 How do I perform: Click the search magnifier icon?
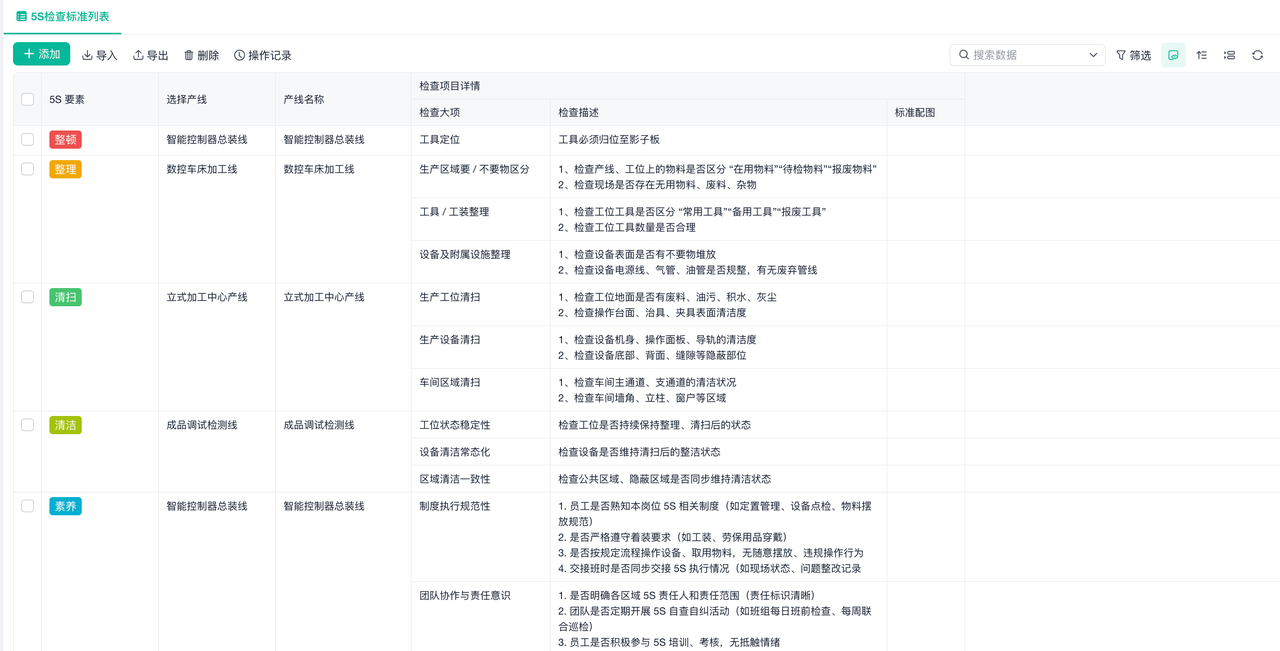[x=964, y=55]
